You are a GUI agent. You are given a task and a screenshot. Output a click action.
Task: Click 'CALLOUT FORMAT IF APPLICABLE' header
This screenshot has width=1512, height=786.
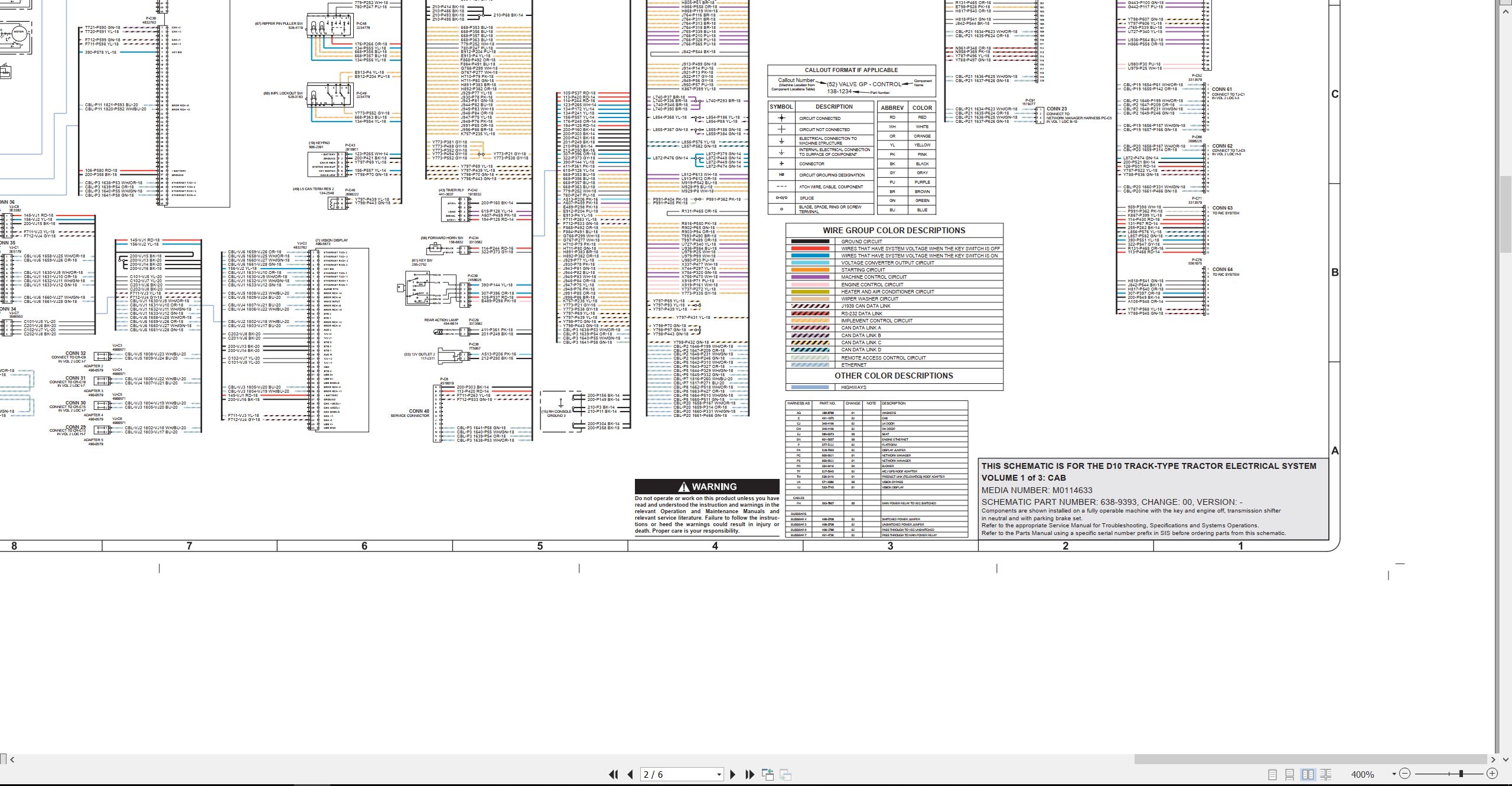[851, 70]
